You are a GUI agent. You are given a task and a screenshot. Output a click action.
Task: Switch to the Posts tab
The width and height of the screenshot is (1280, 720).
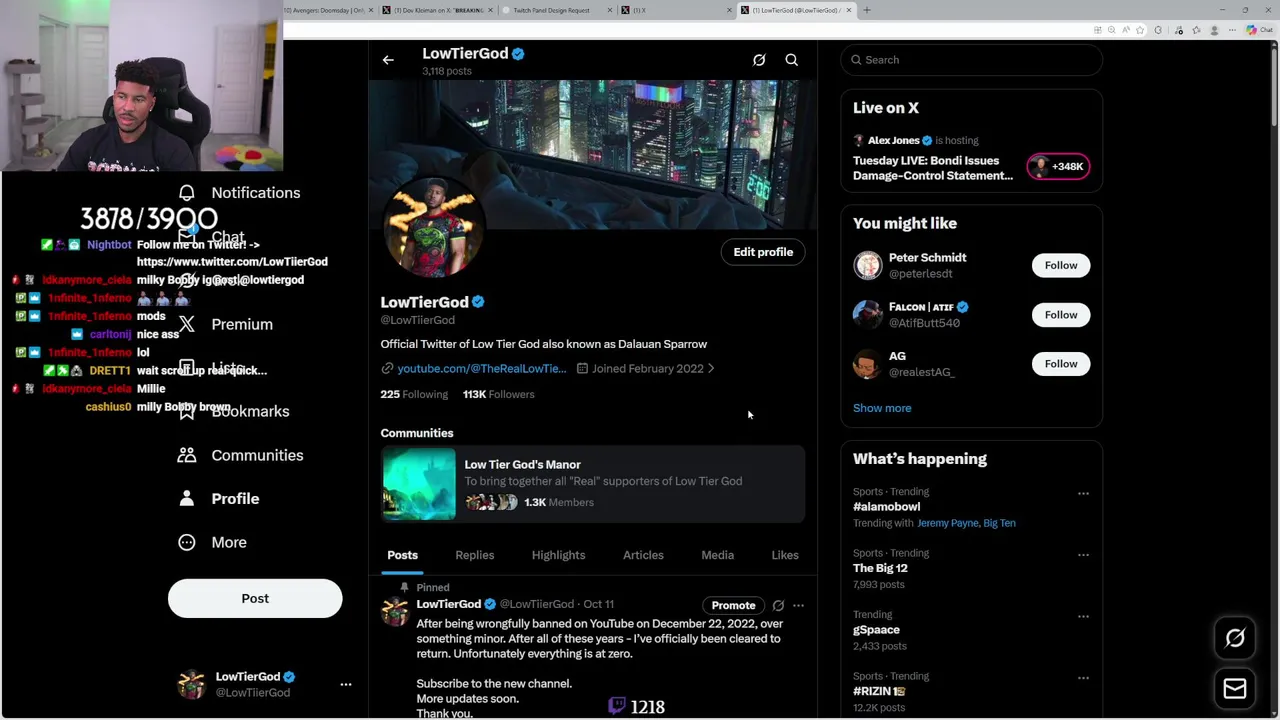pyautogui.click(x=402, y=555)
